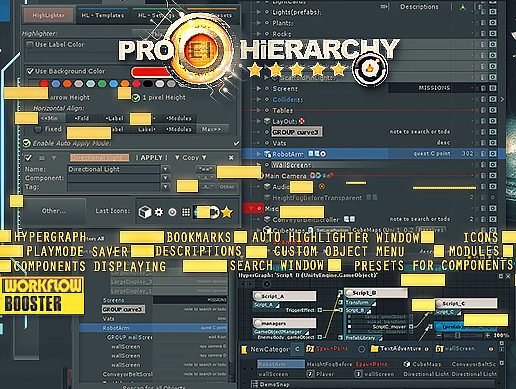The image size is (516, 389).
Task: Uncheck Use Background Color
Action: click(30, 71)
